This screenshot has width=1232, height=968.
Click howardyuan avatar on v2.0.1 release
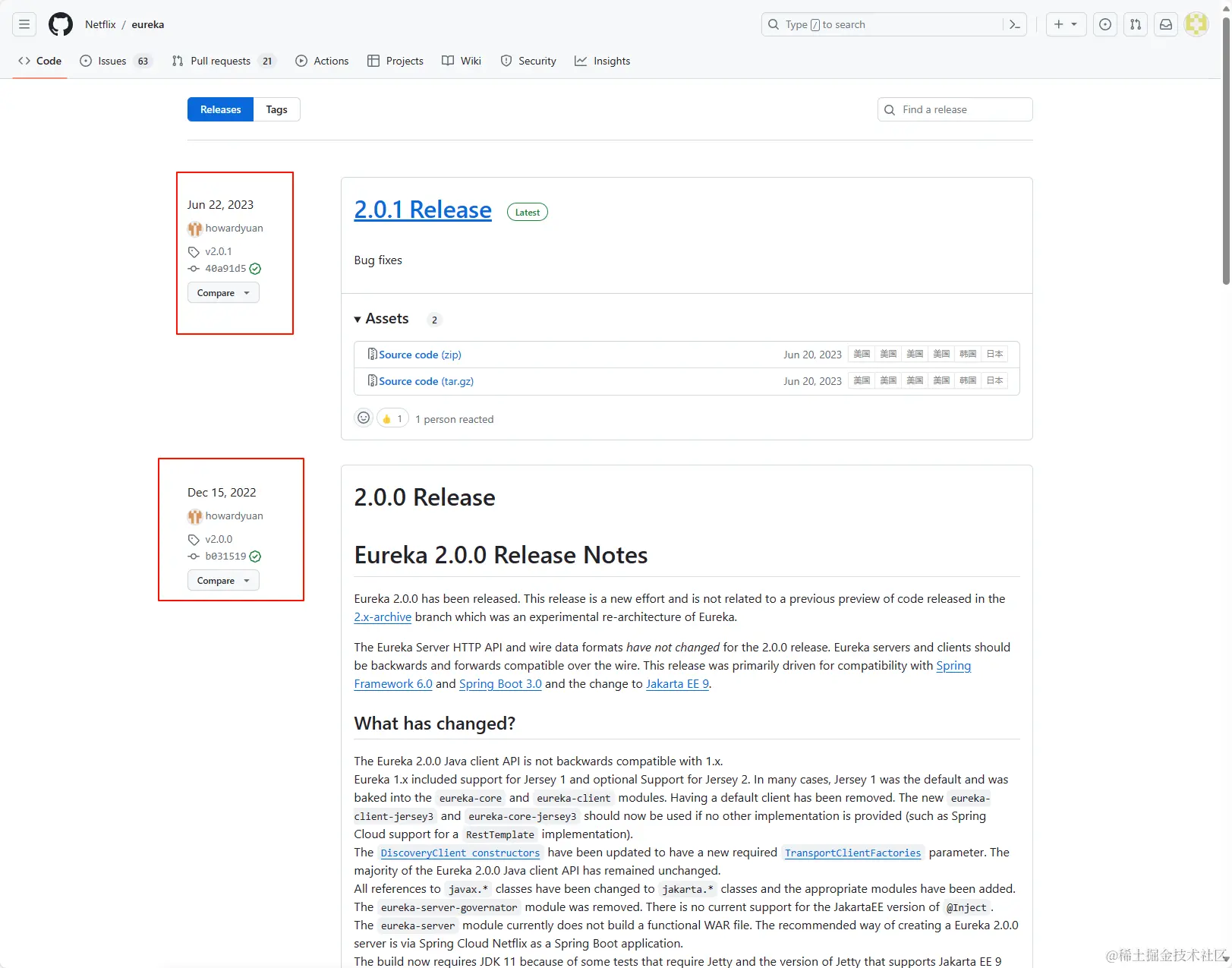(194, 229)
